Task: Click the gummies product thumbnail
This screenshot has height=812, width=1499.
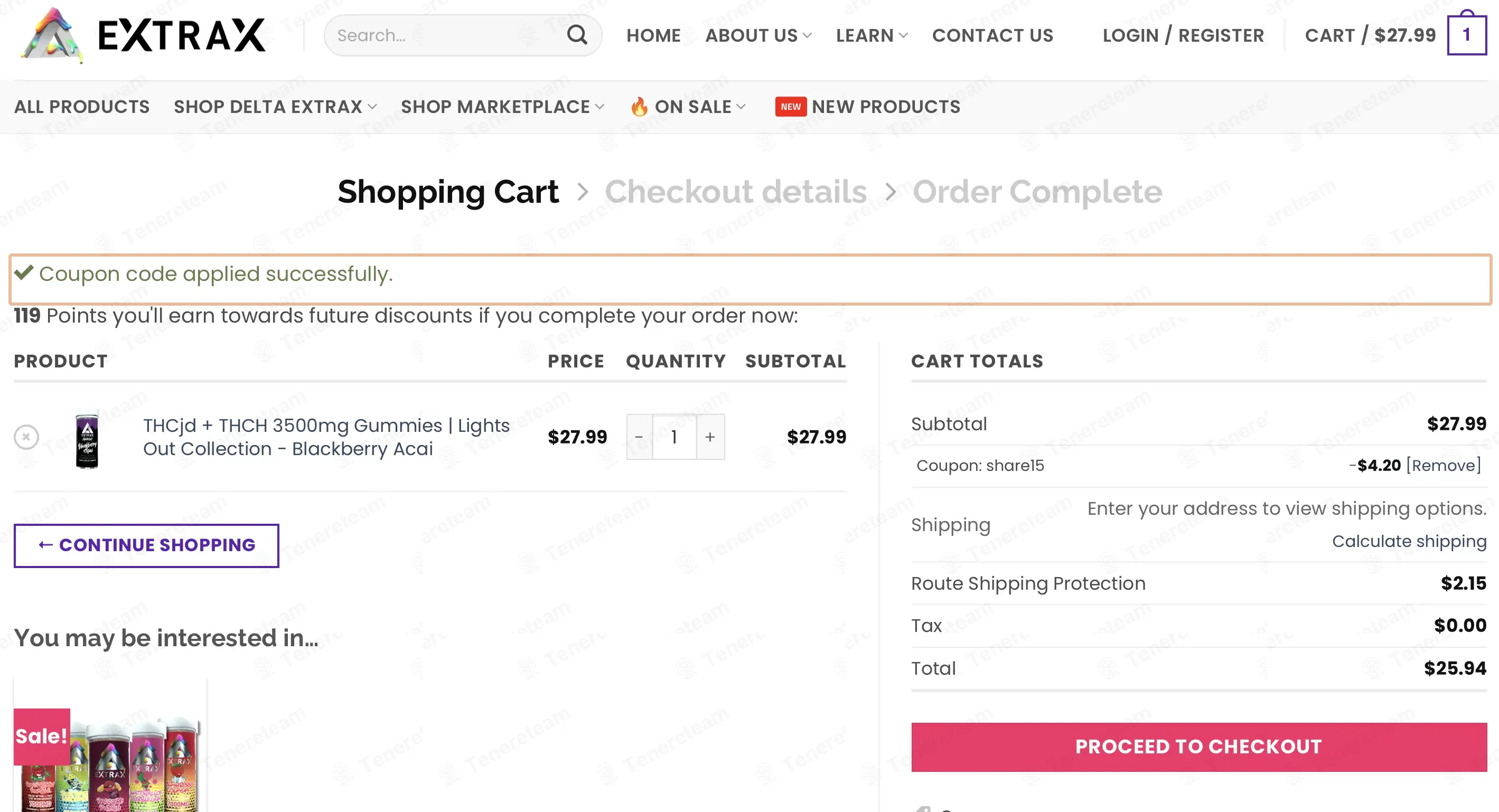Action: click(87, 440)
